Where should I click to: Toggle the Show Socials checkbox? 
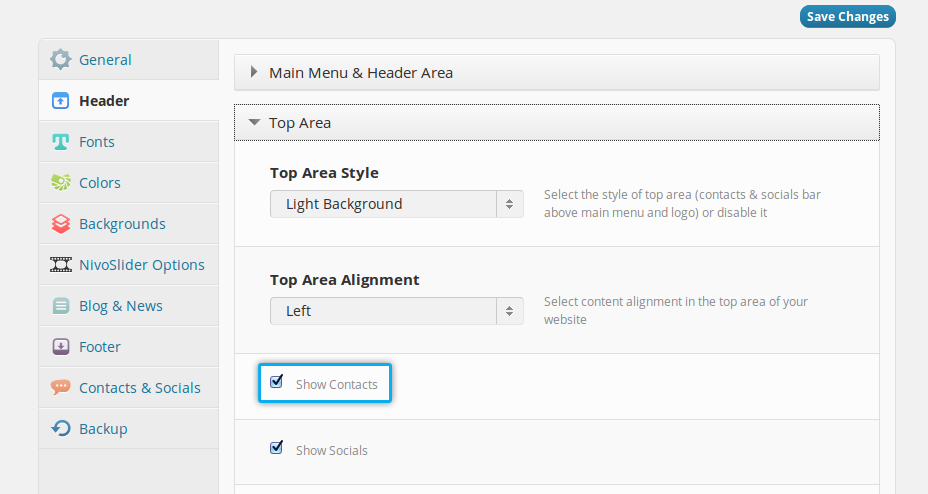[277, 447]
